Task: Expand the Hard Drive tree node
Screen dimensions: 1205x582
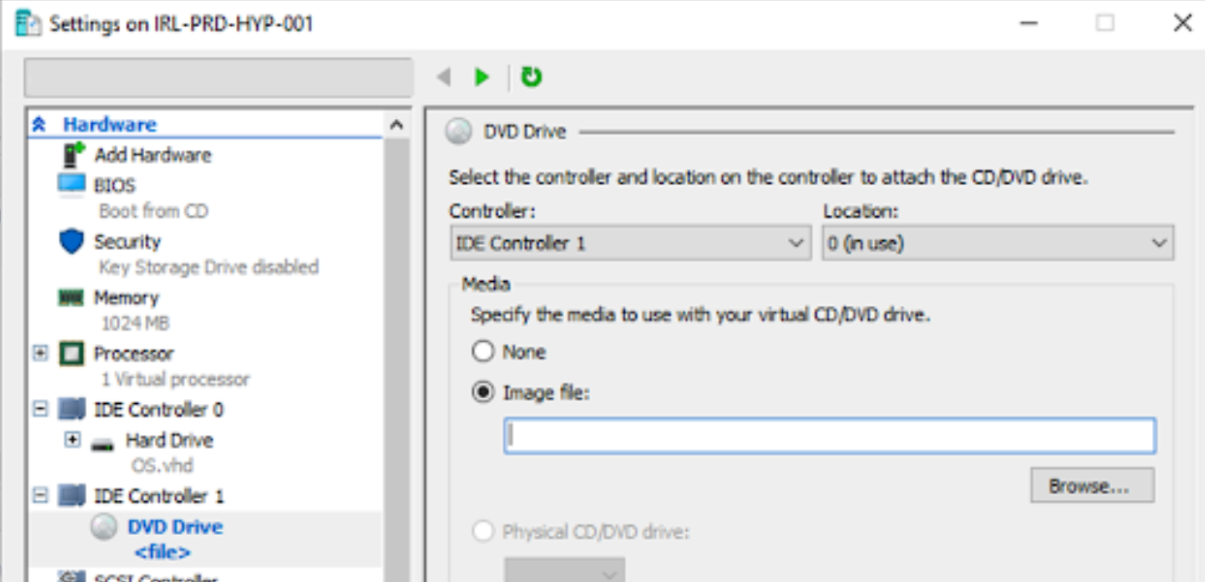Action: tap(72, 439)
